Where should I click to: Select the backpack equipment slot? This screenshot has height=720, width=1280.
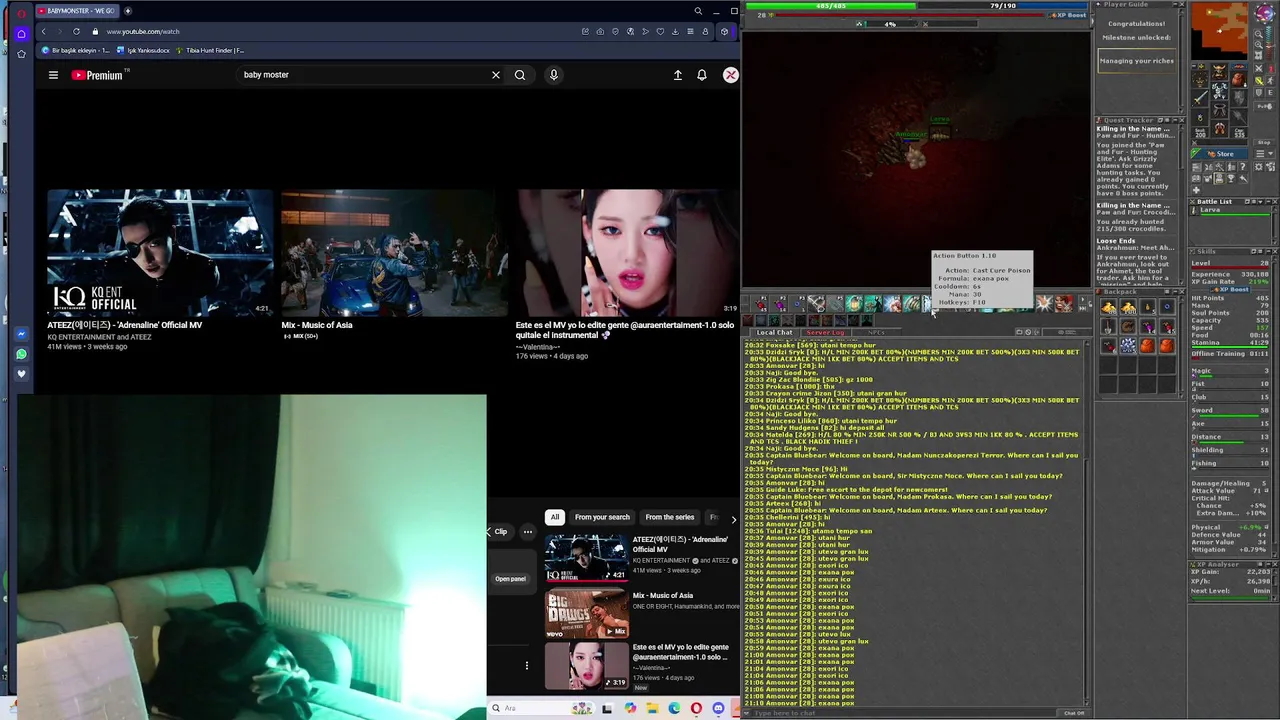pos(1239,79)
